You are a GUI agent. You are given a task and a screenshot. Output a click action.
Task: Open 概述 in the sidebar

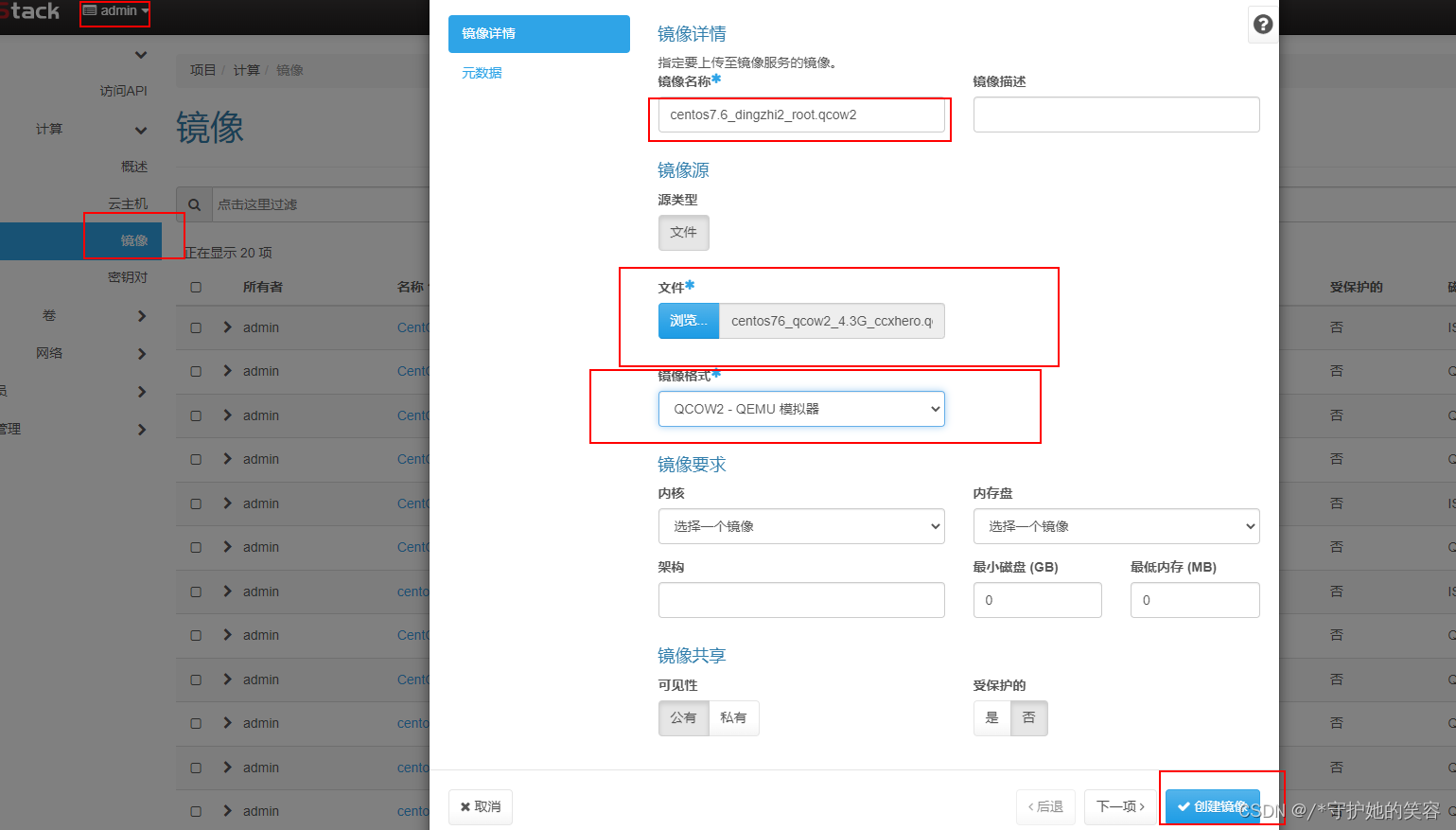[134, 167]
